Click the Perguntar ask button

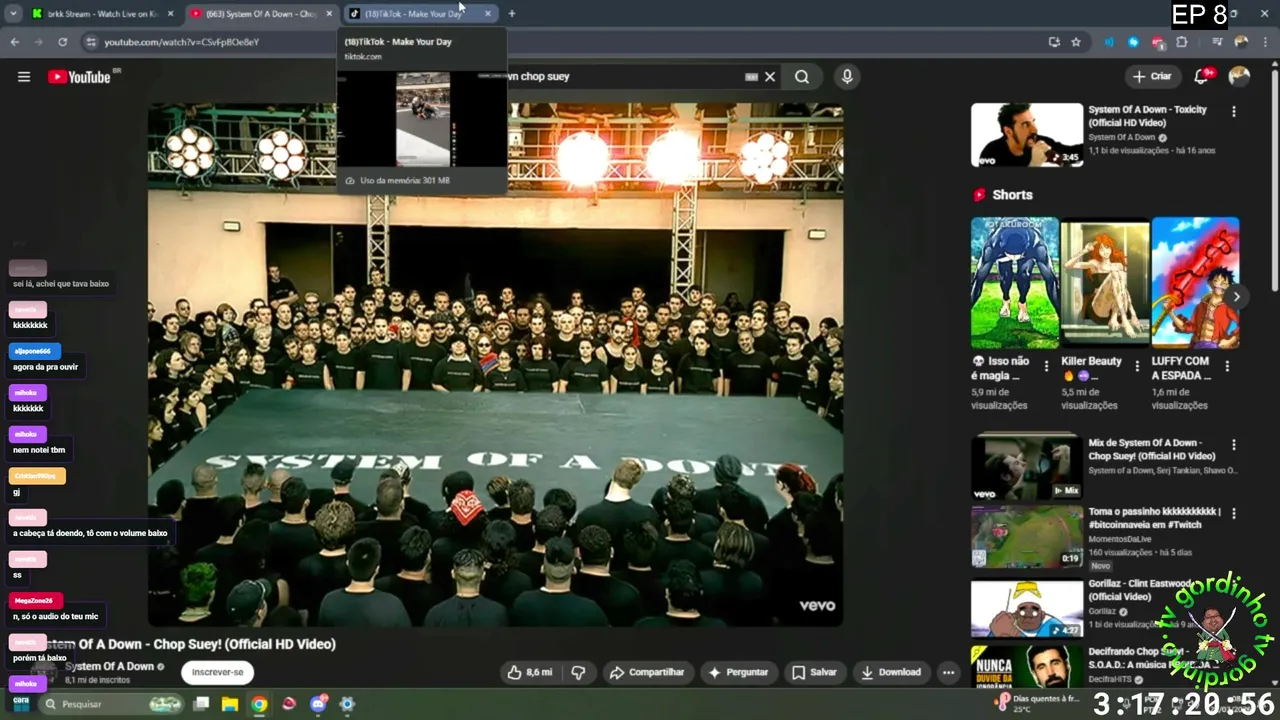coord(738,672)
